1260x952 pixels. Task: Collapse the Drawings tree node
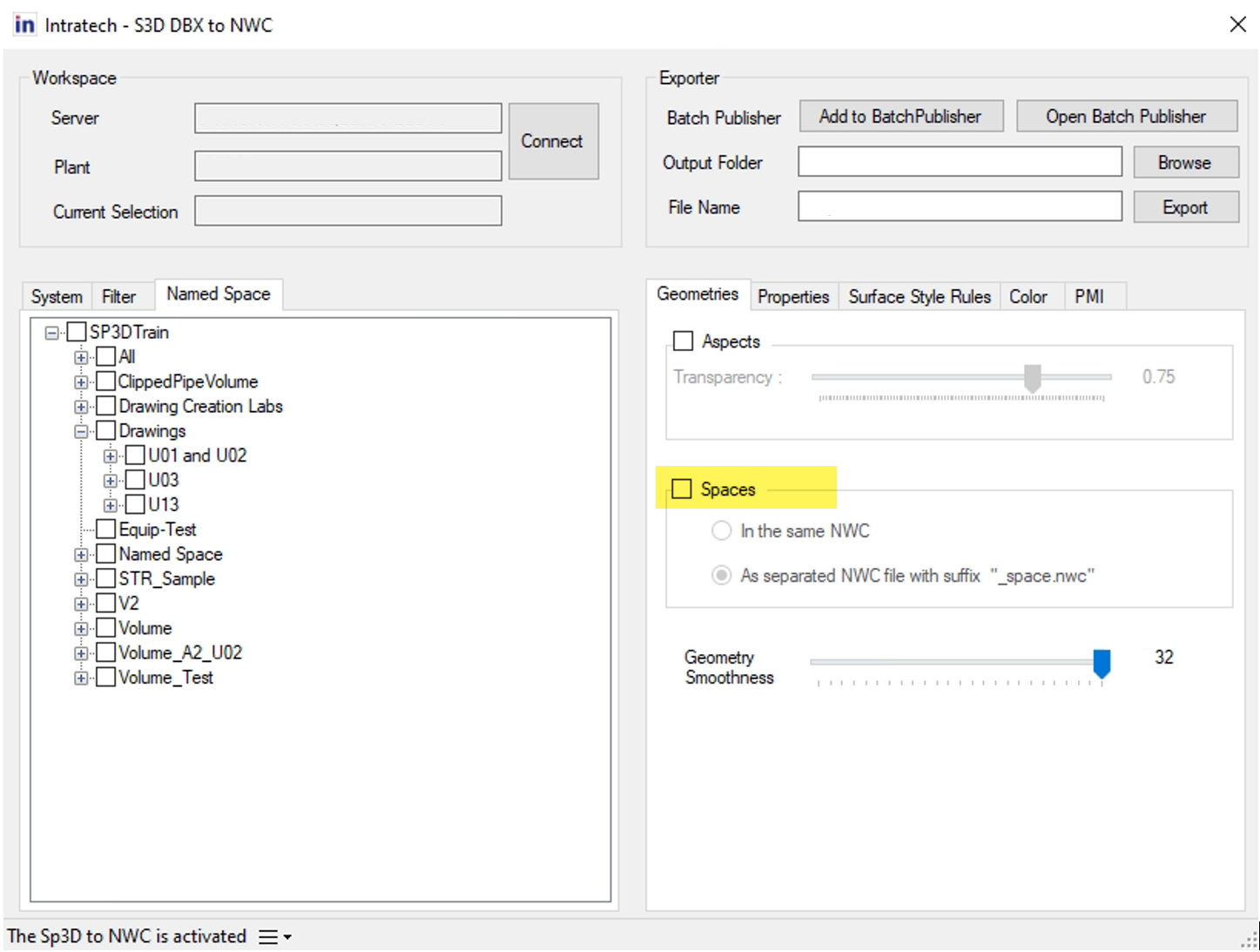click(x=81, y=429)
